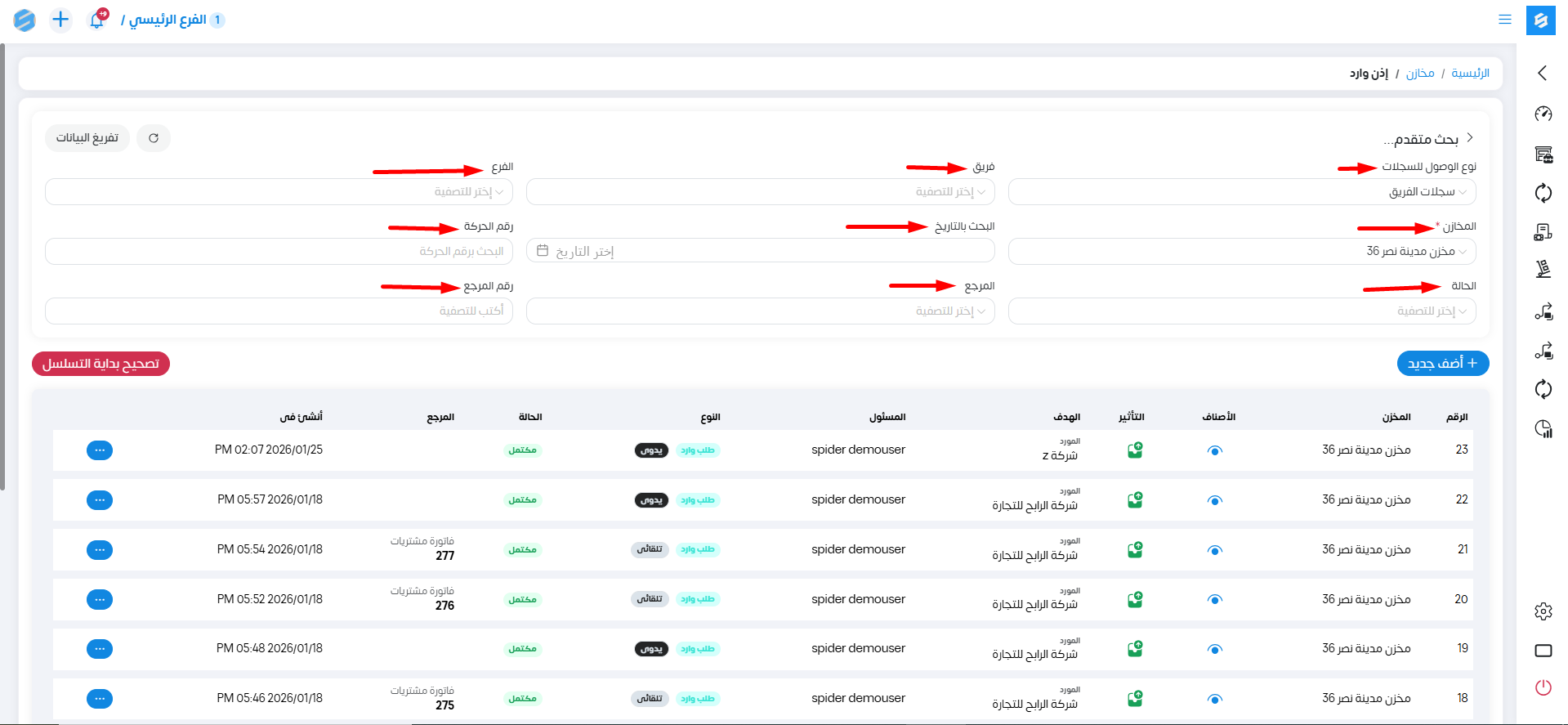Click the refresh icon beside تفريغ البيانات
Viewport: 1568px width, 725px height.
click(x=154, y=138)
